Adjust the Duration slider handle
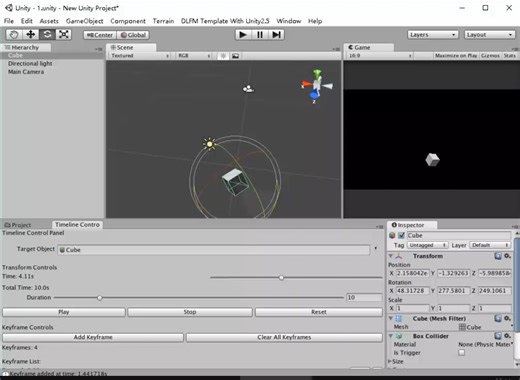Image resolution: width=520 pixels, height=380 pixels. click(x=100, y=298)
